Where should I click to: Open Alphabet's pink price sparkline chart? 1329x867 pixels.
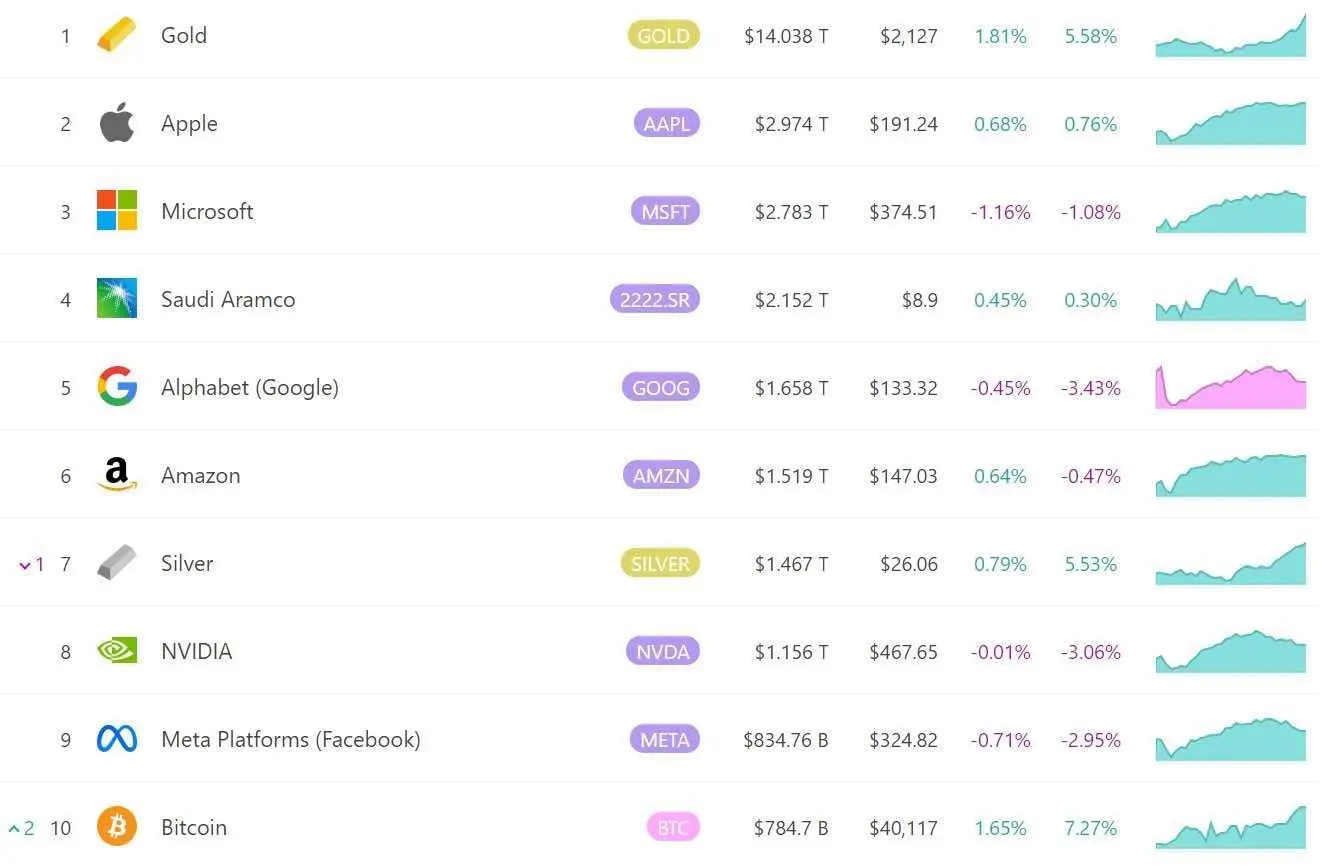tap(1230, 388)
